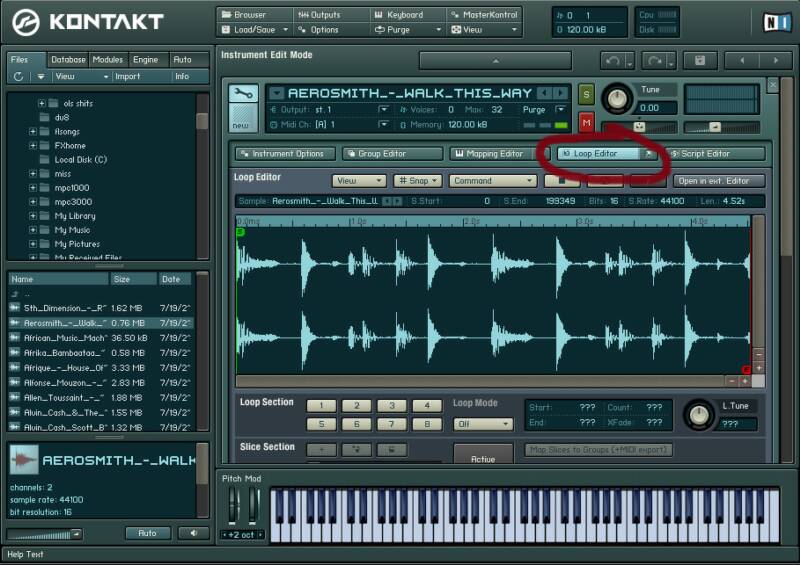Open the Load/Save dropdown
800x565 pixels.
pos(255,30)
